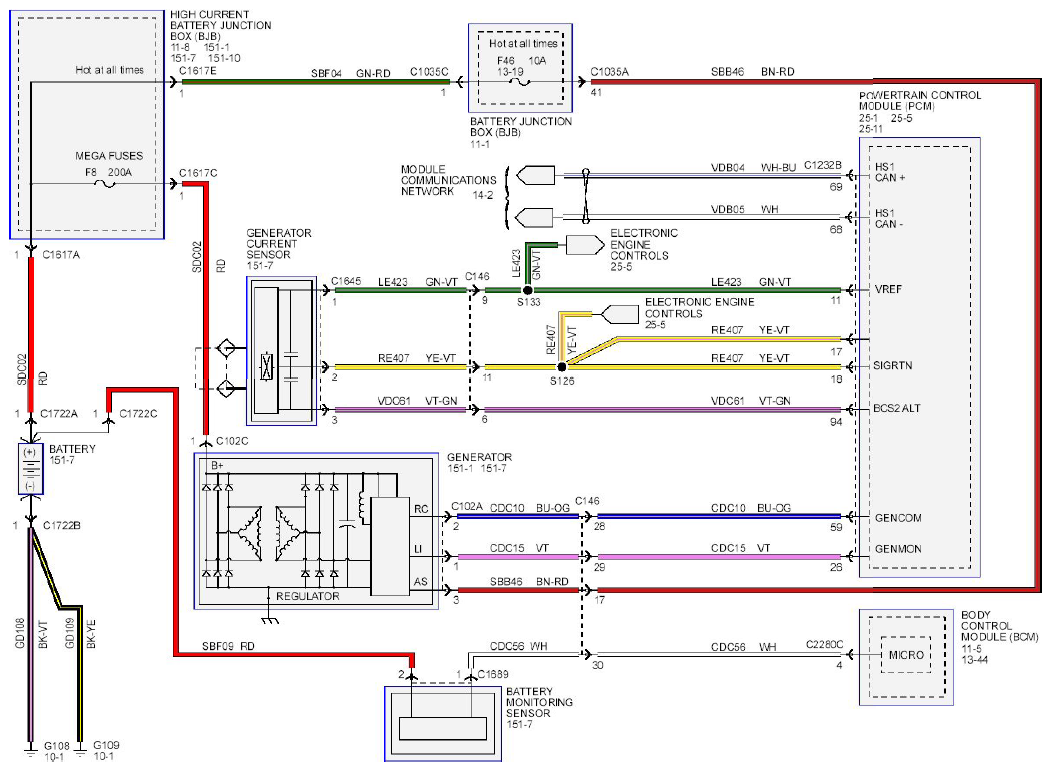Click the C146 connector label near generator
The image size is (1051, 771).
pos(586,501)
